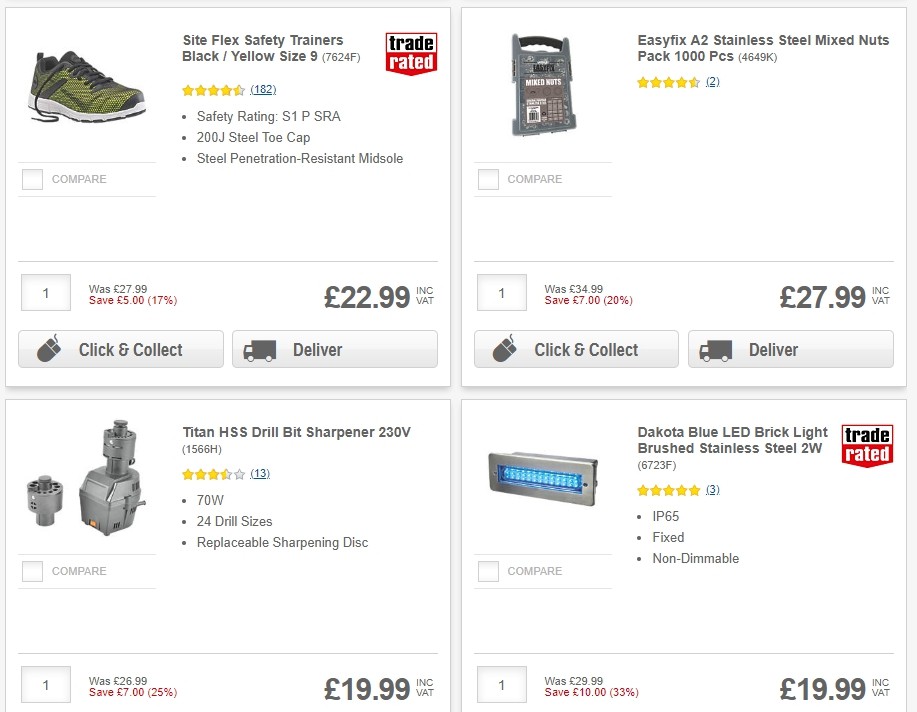The image size is (917, 712).
Task: Open the 13 reviews link for Titan sharpener
Action: pos(260,473)
